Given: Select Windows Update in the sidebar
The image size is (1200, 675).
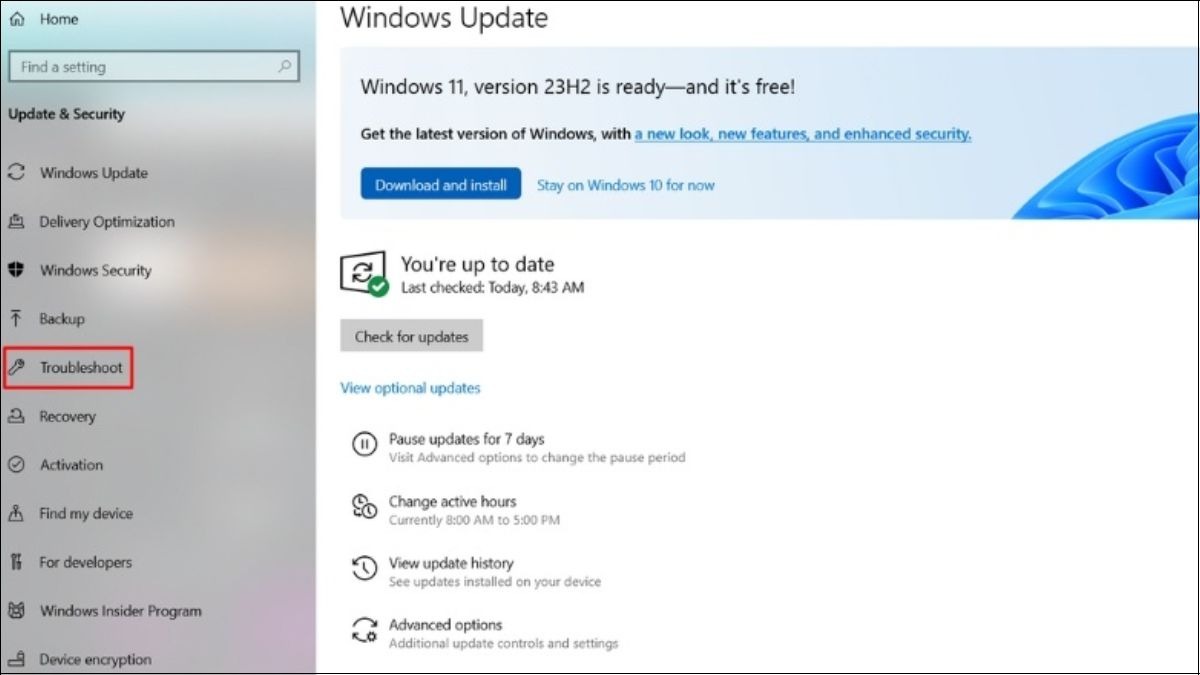Looking at the screenshot, I should click(94, 173).
